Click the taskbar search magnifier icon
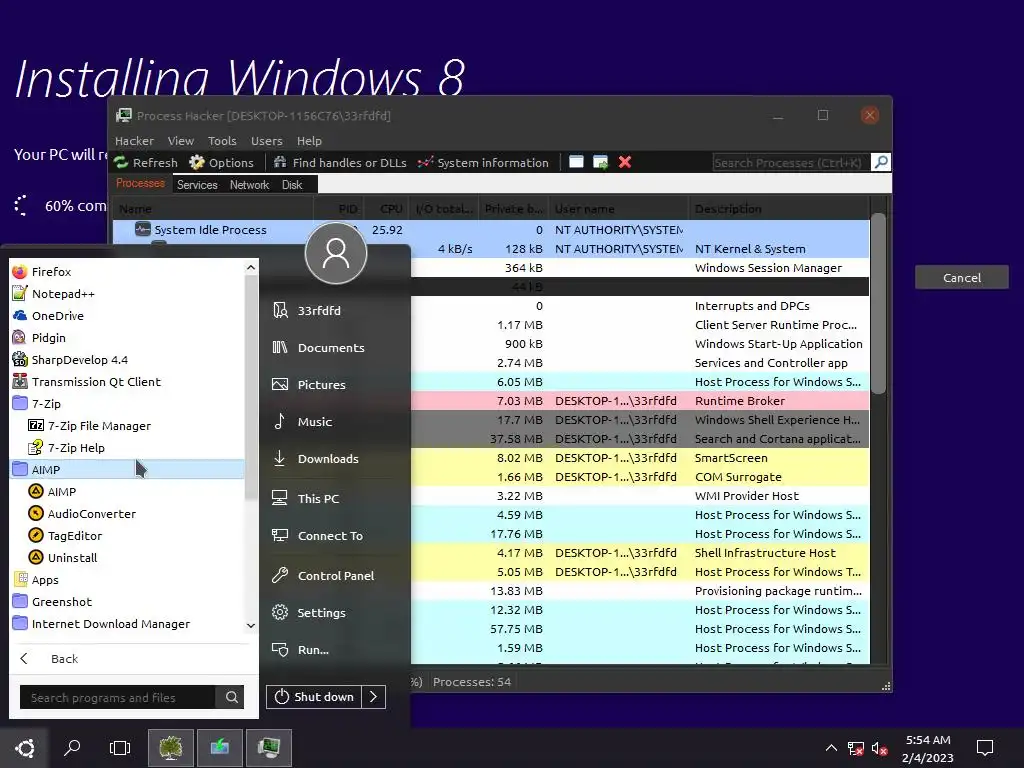Viewport: 1024px width, 768px height. 72,747
